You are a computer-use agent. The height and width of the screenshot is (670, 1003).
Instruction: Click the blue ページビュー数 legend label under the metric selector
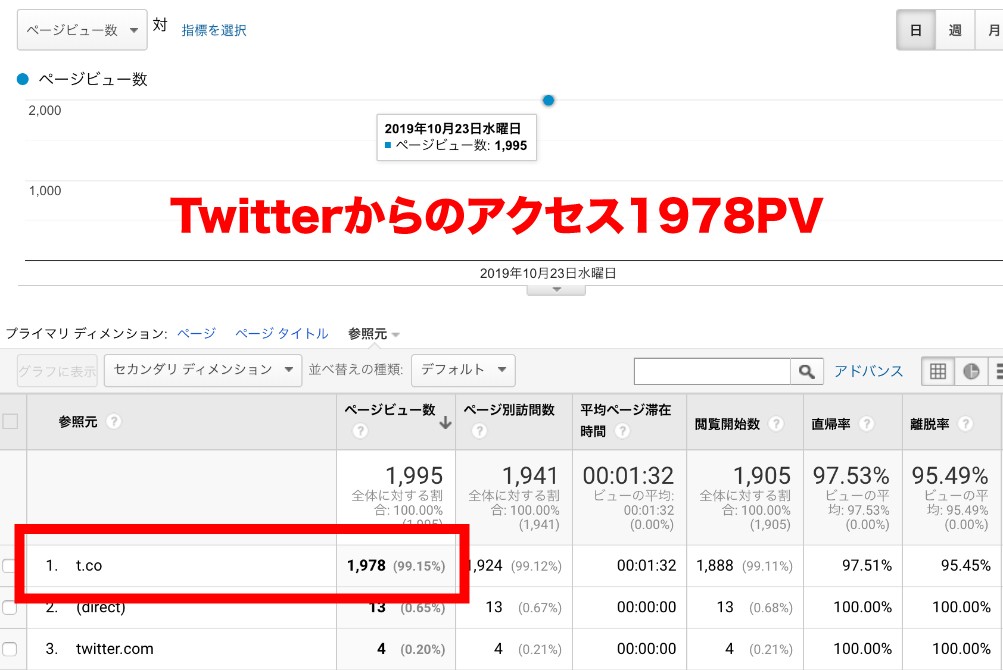[93, 79]
